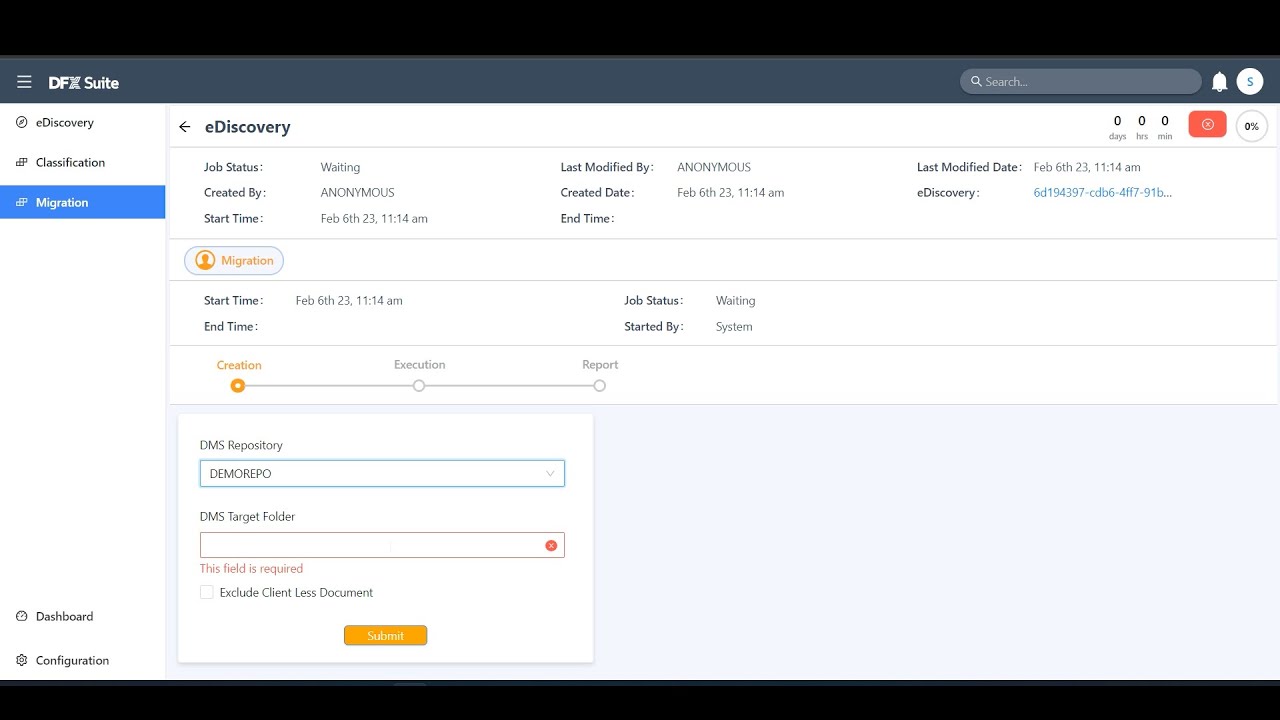Click the red cancel job button
Screen dimensions: 1280x720
(1207, 125)
